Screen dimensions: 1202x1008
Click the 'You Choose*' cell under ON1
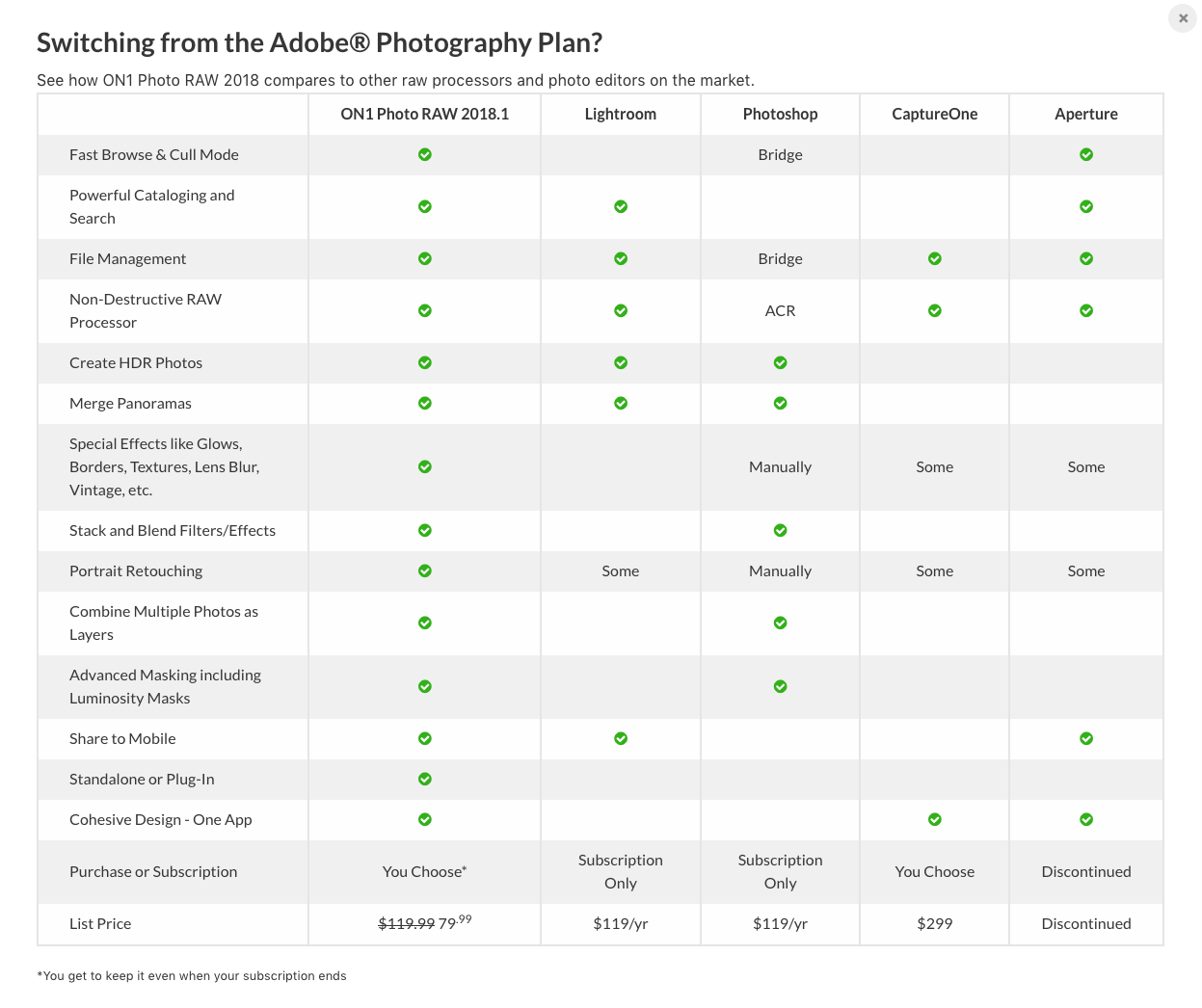[x=424, y=871]
